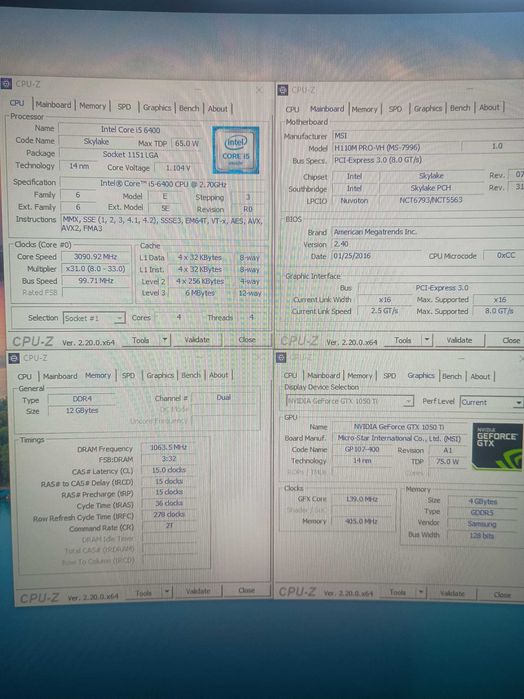The image size is (524, 699).
Task: Click the Level 3 cache value '6 MBytes'
Action: coord(200,293)
